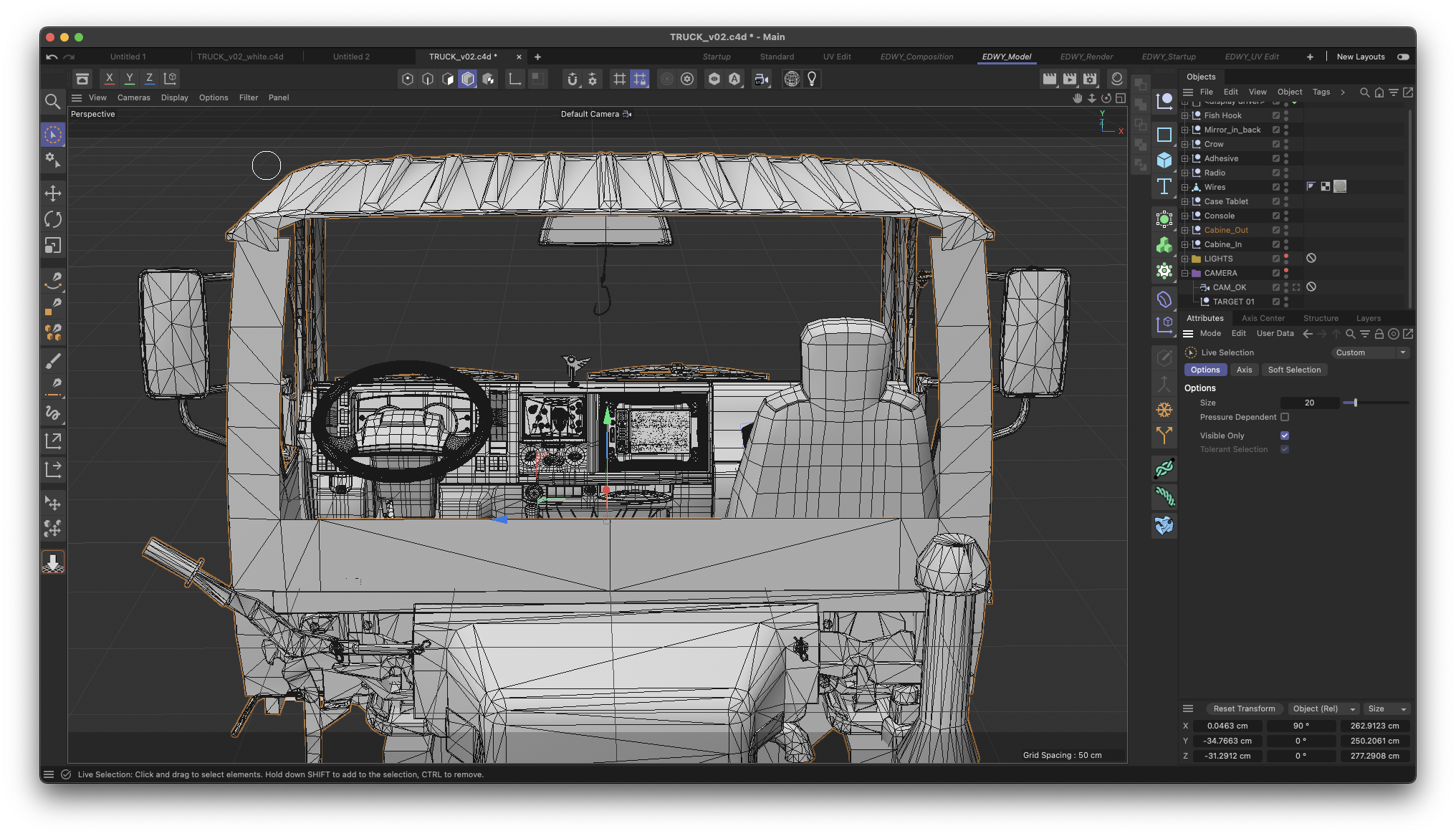The width and height of the screenshot is (1456, 836).
Task: Uncheck the Visible Only checkbox
Action: [1285, 436]
